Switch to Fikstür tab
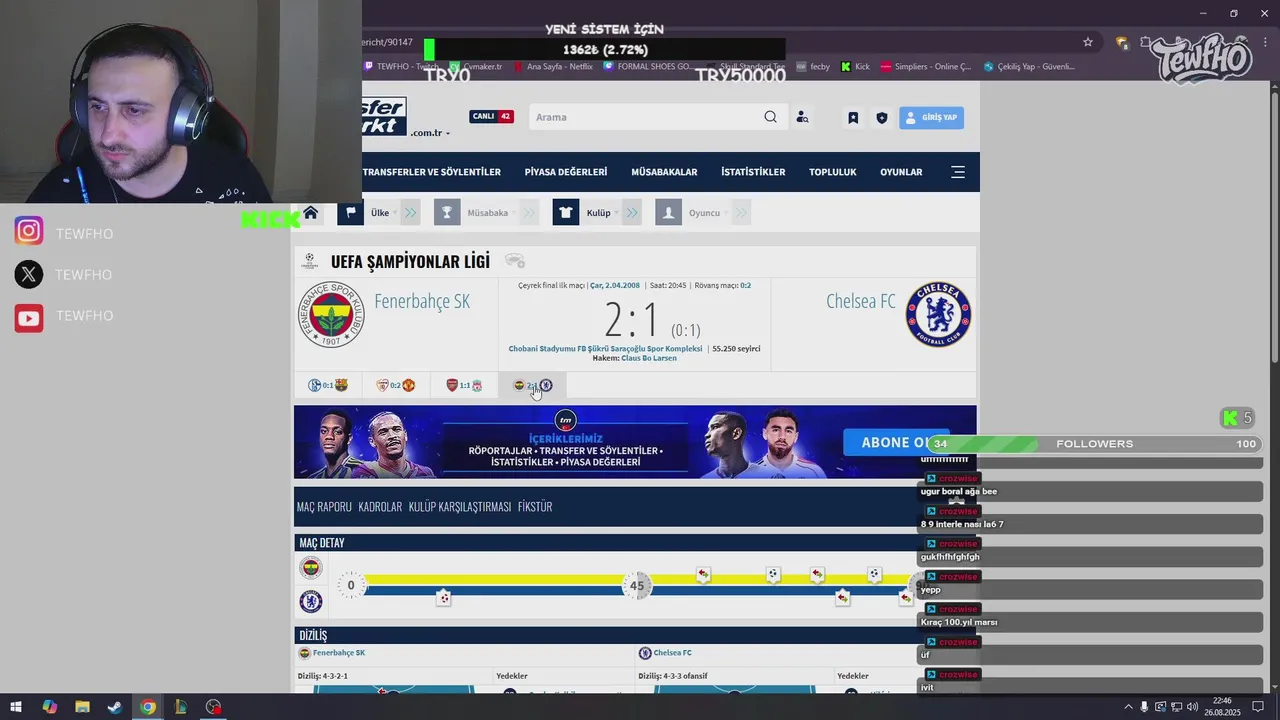Screen dimensions: 1280x720 pyautogui.click(x=535, y=507)
